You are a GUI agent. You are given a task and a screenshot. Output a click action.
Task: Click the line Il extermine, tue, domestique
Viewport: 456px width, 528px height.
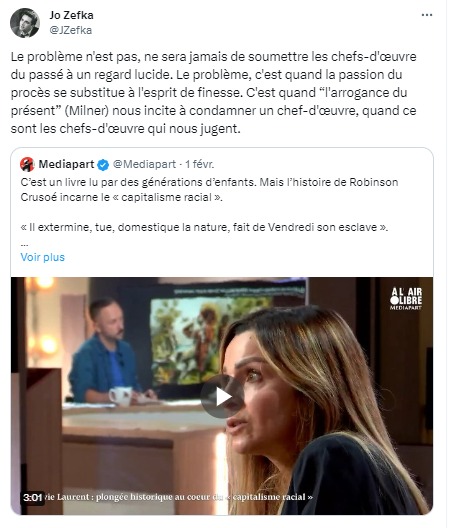click(204, 227)
